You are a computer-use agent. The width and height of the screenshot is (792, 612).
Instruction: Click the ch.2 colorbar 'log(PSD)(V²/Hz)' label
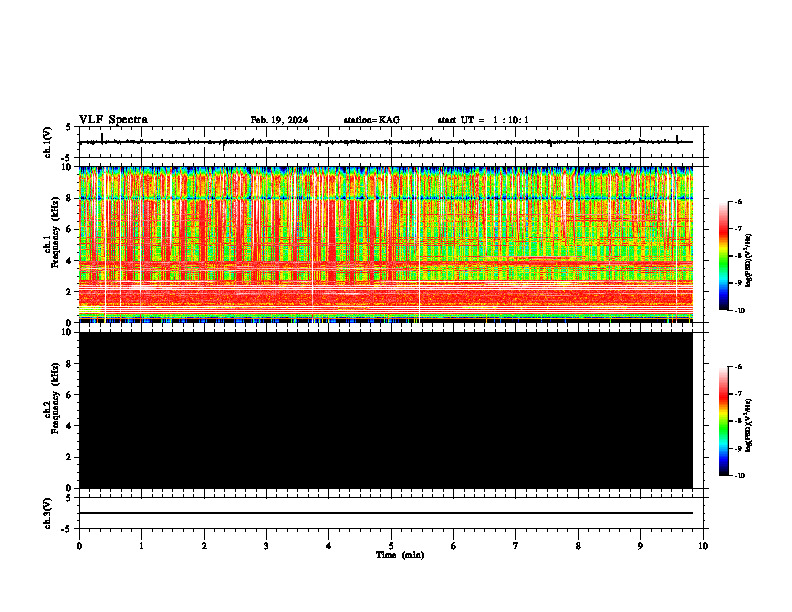pos(748,426)
